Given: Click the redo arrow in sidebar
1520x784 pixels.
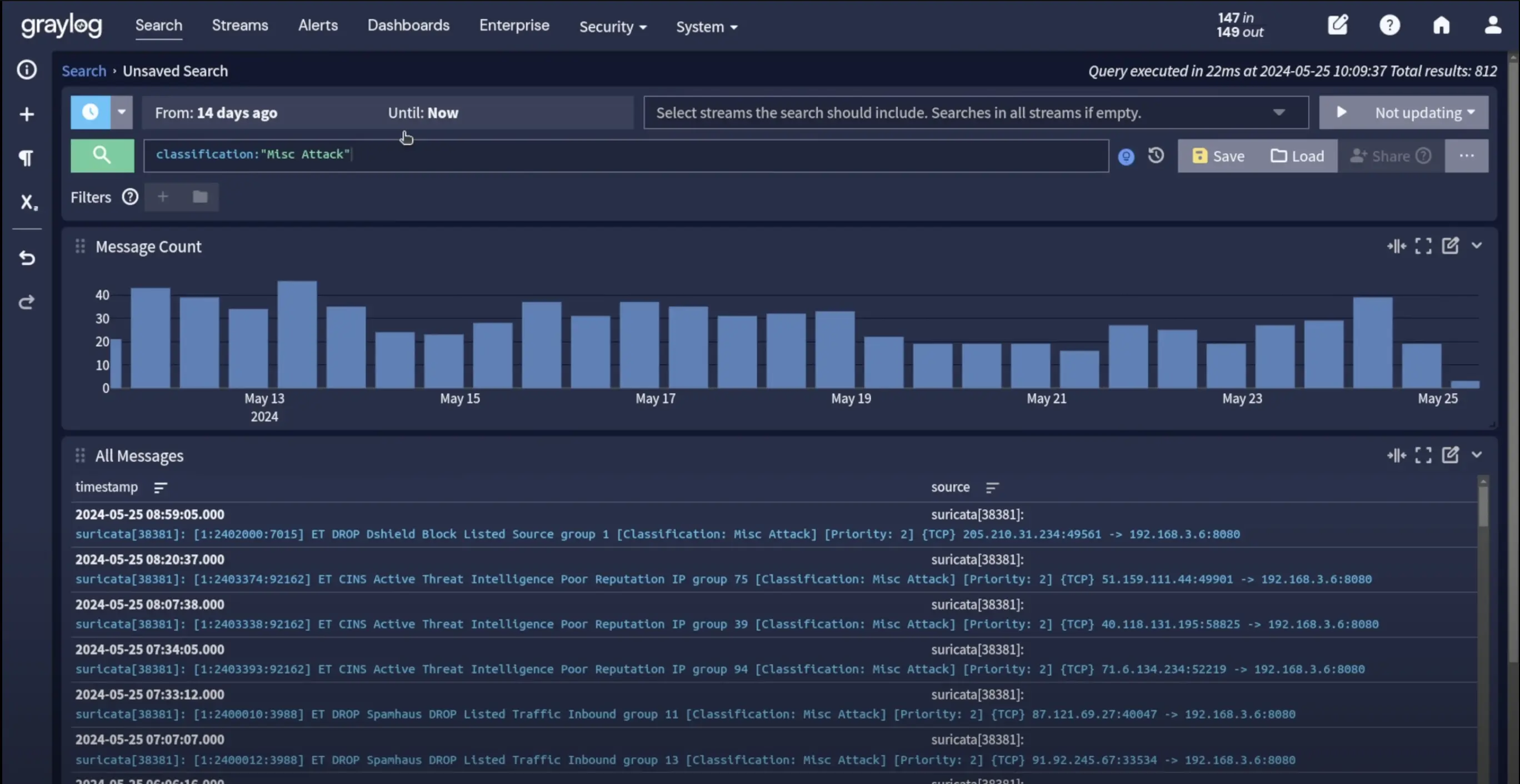Looking at the screenshot, I should pos(27,302).
